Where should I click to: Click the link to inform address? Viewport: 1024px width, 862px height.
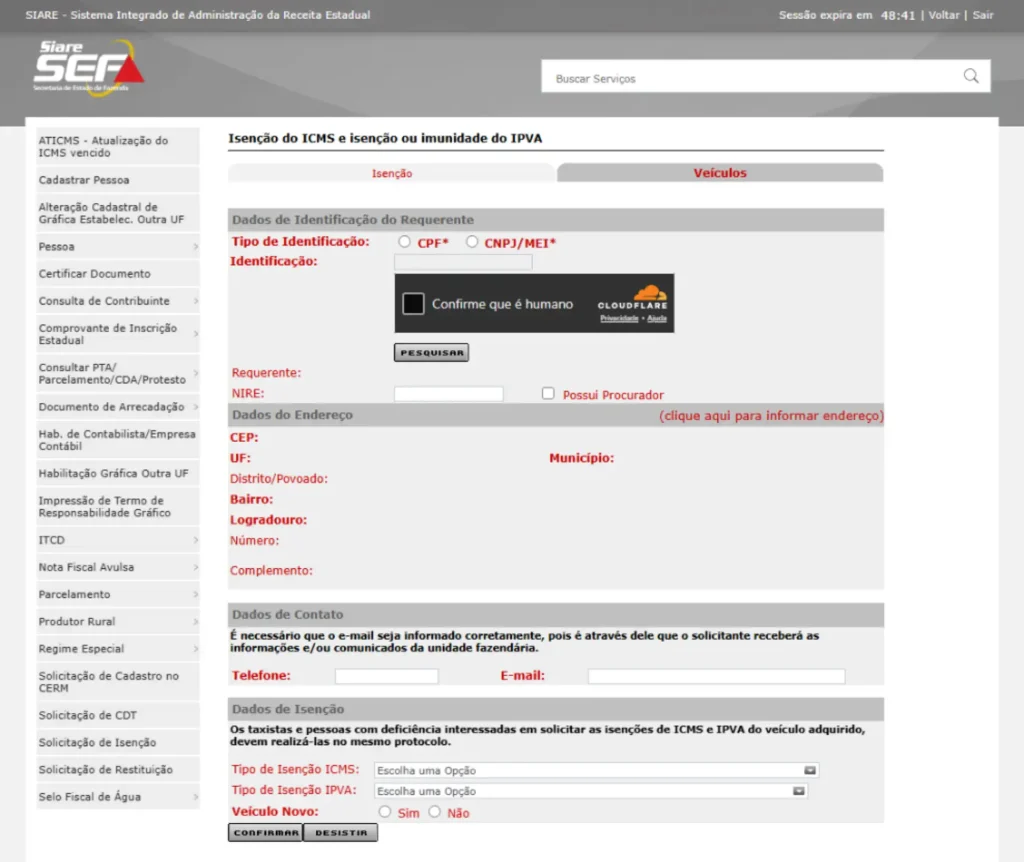(770, 415)
